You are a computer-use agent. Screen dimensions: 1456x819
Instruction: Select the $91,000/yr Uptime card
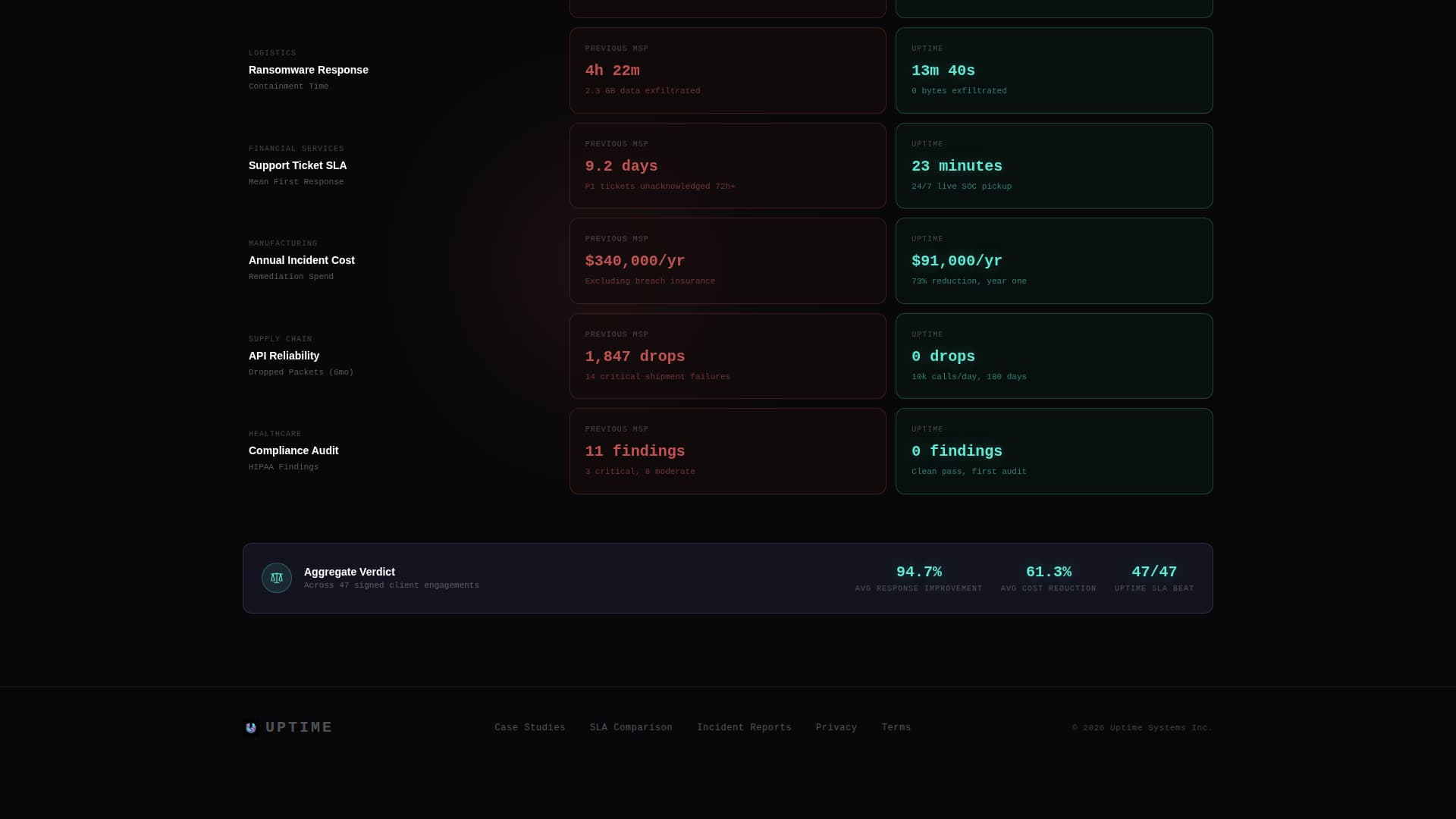click(x=1054, y=261)
